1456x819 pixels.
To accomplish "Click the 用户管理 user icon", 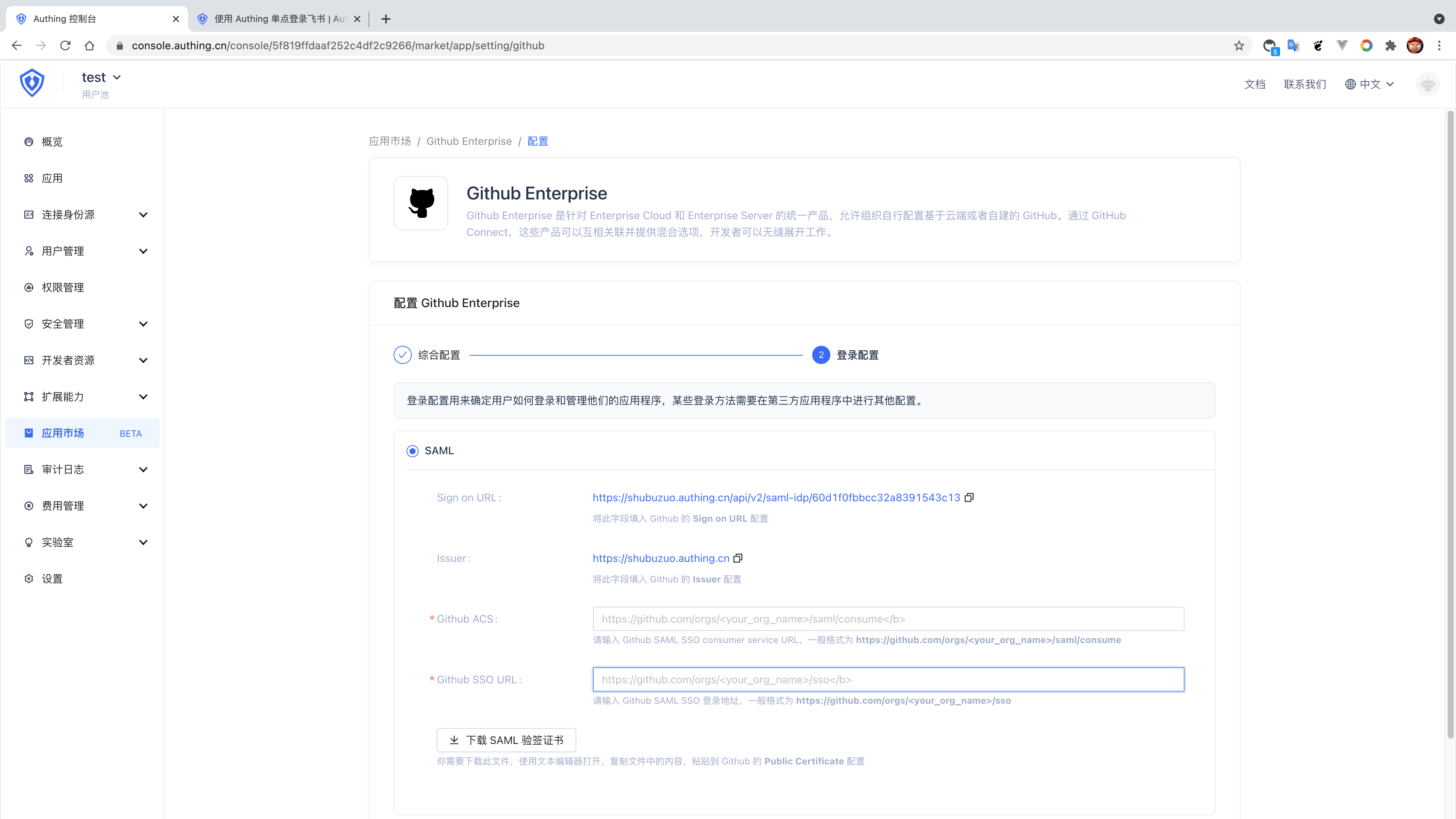I will coord(29,251).
